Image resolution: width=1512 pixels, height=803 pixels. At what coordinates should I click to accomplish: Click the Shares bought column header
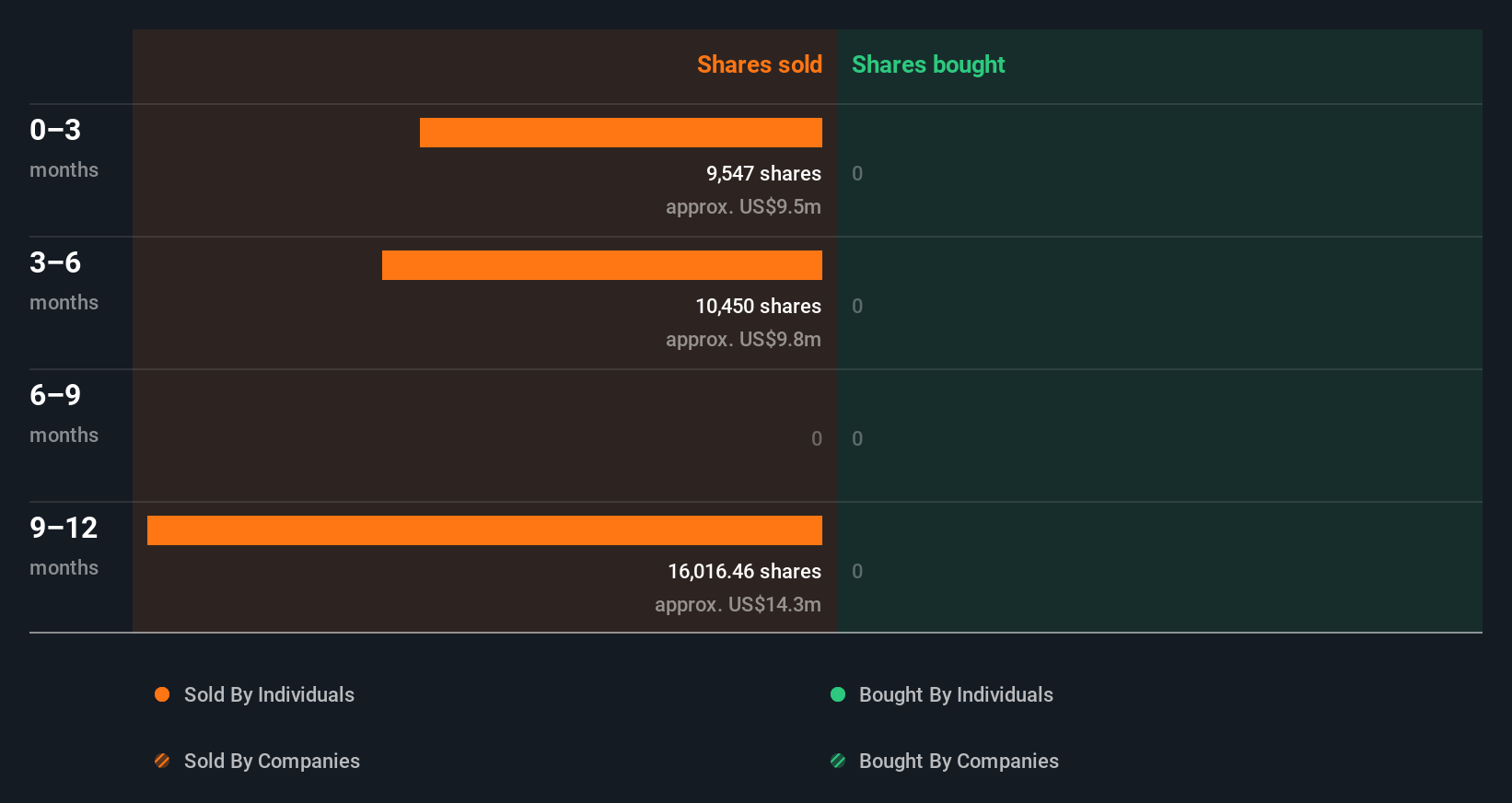click(928, 64)
